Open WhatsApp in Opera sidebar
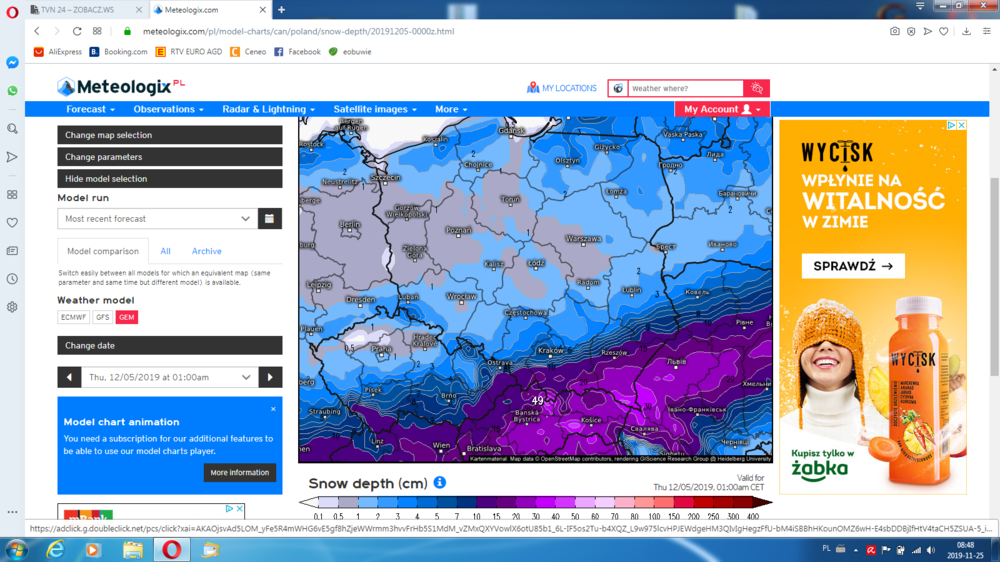Viewport: 1000px width, 562px height. point(12,91)
